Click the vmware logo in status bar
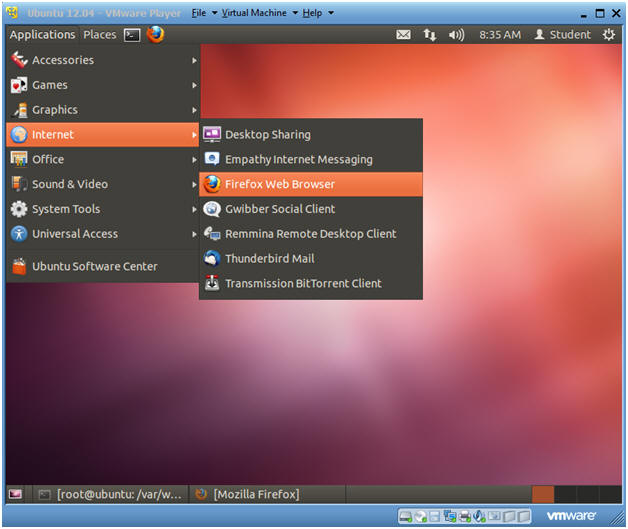Viewport: 628px width, 529px height. coord(571,516)
